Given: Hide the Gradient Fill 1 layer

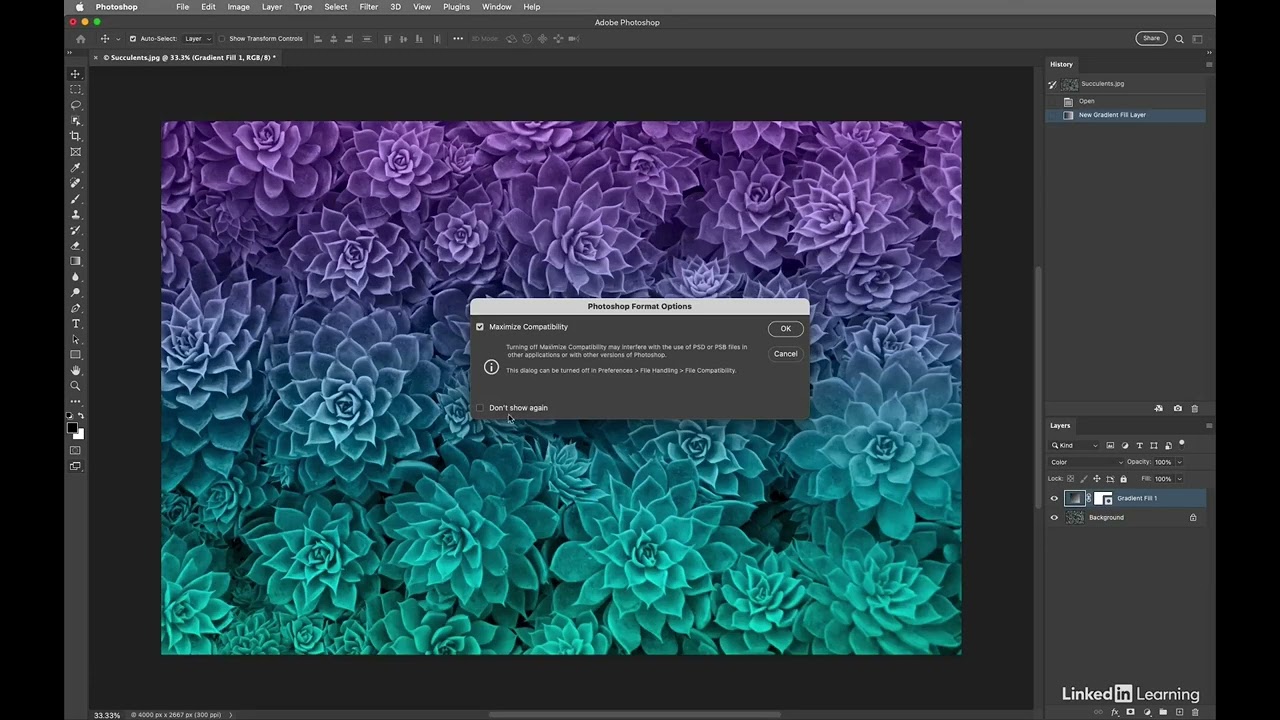Looking at the screenshot, I should [x=1053, y=498].
